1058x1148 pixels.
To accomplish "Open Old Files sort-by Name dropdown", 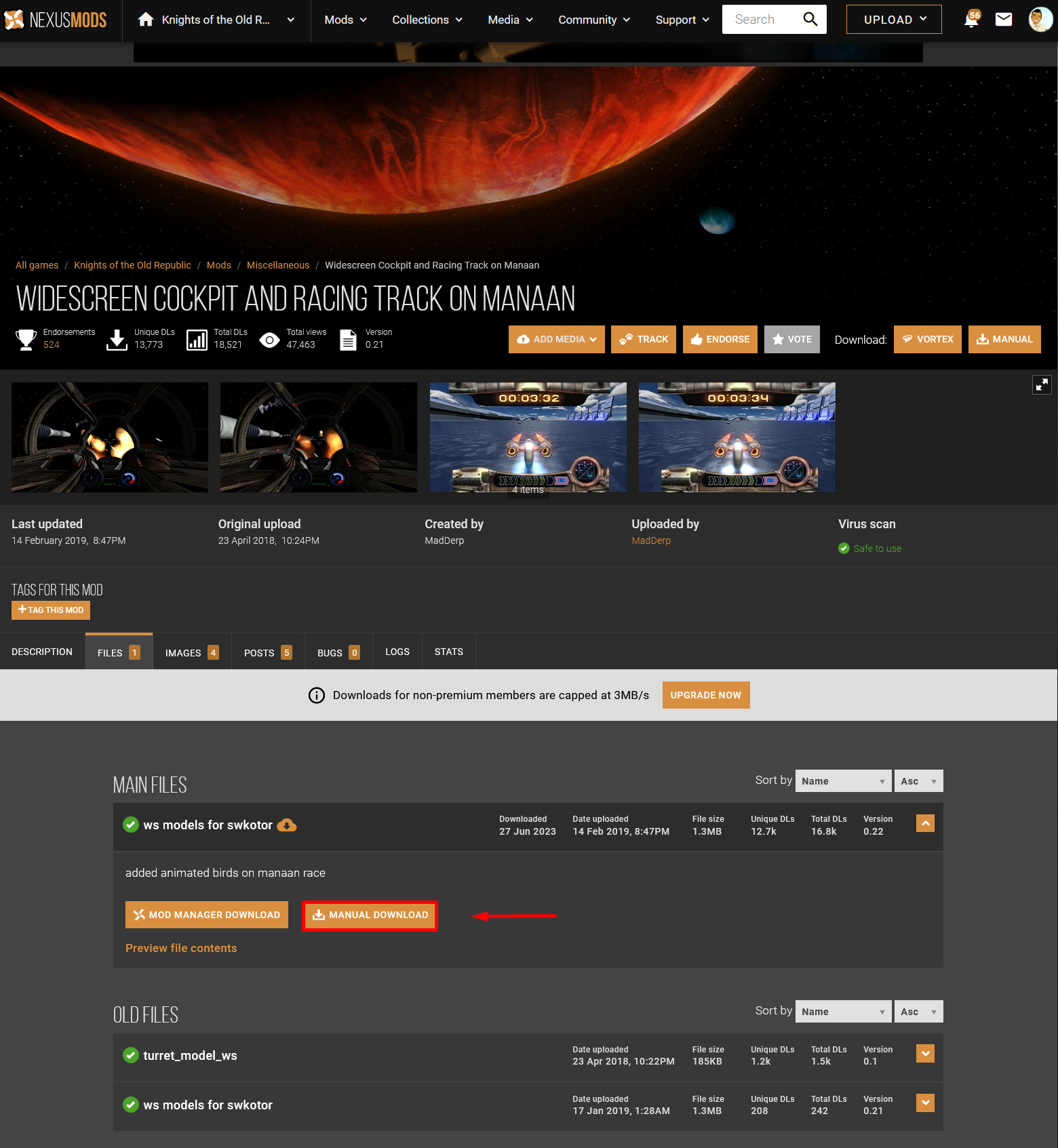I will tap(844, 1012).
